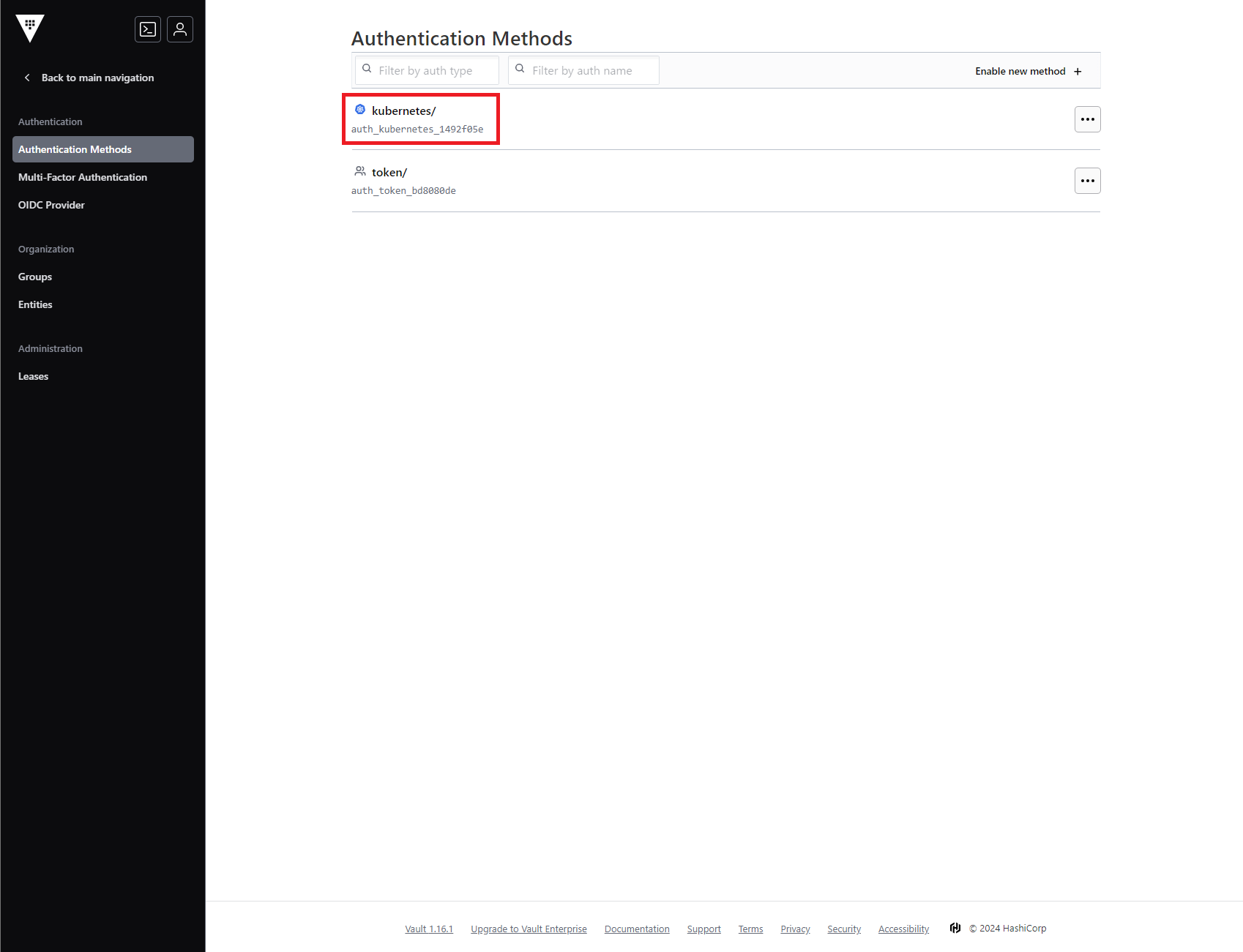This screenshot has width=1243, height=952.
Task: Open the console terminal icon
Action: 148,29
